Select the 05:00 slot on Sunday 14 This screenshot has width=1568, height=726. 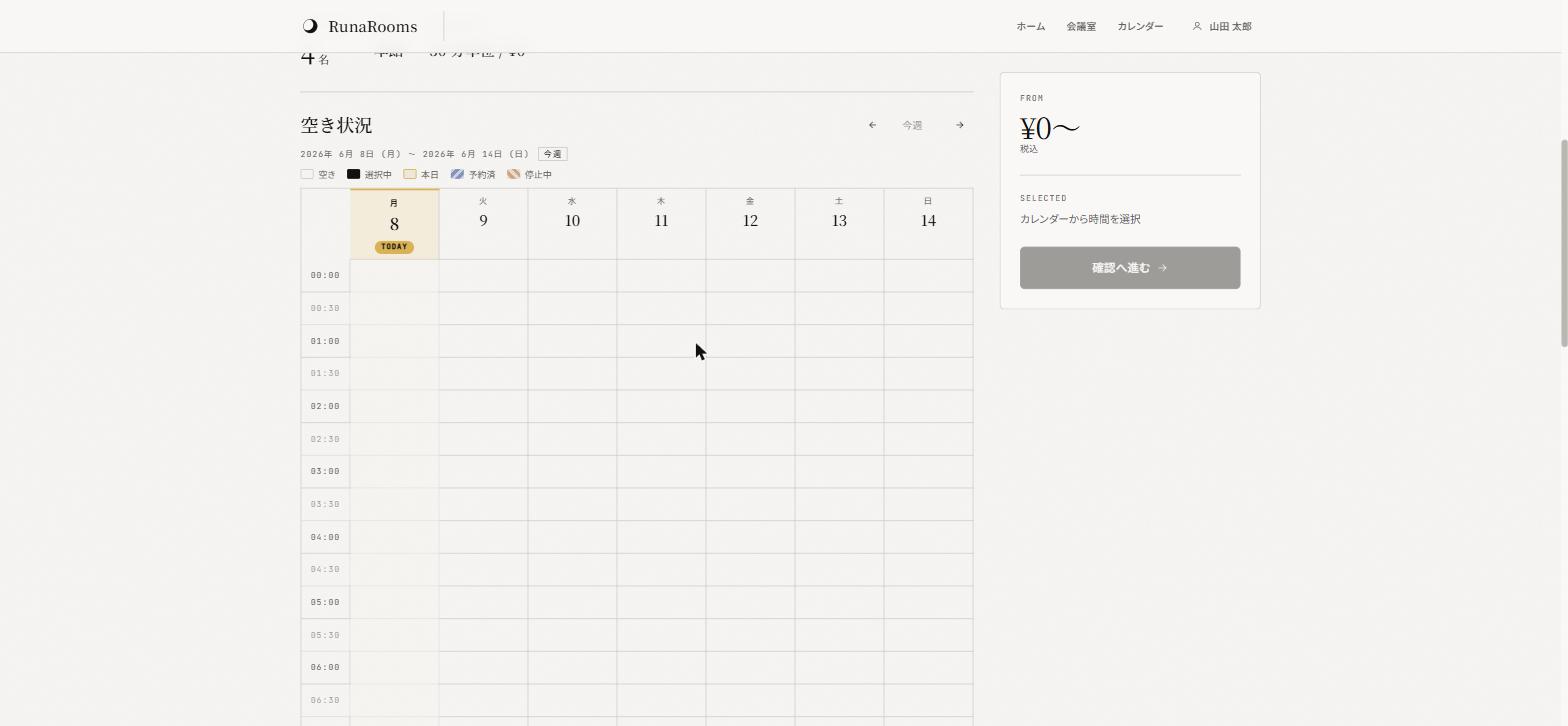928,602
